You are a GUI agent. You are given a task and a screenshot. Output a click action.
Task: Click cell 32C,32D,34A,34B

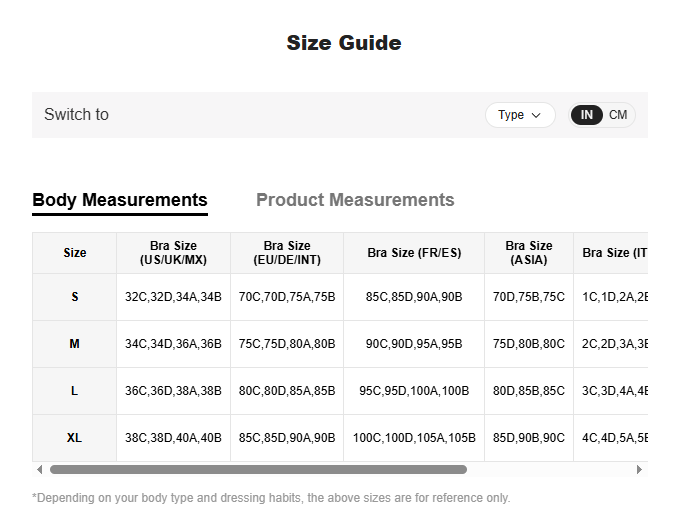[173, 297]
